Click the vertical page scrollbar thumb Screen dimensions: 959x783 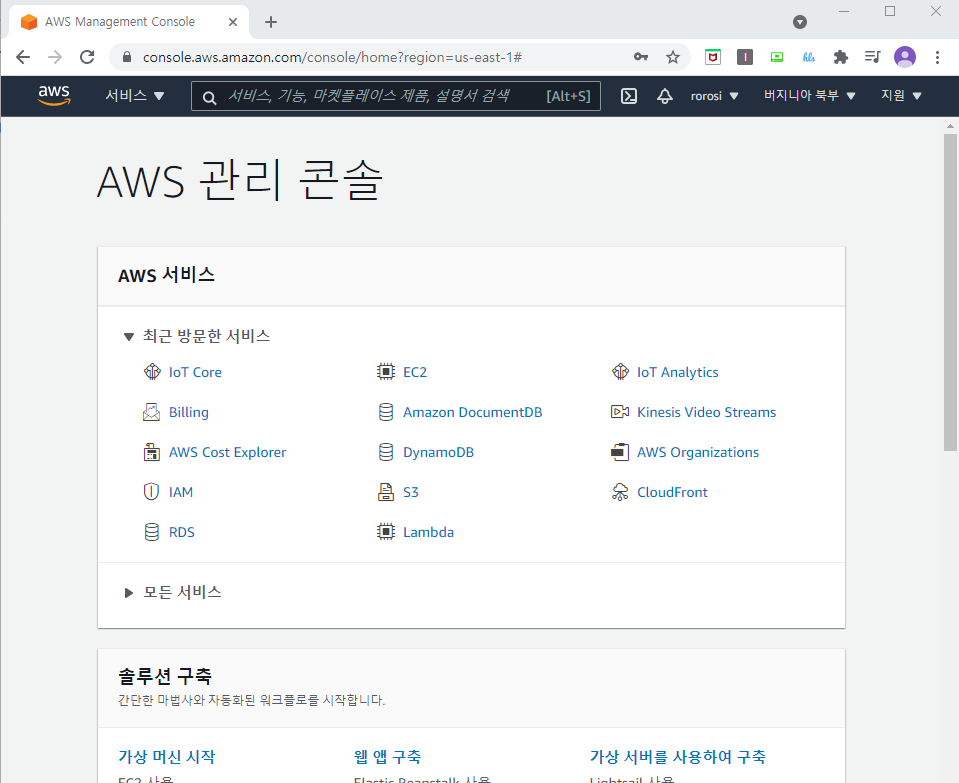[950, 292]
